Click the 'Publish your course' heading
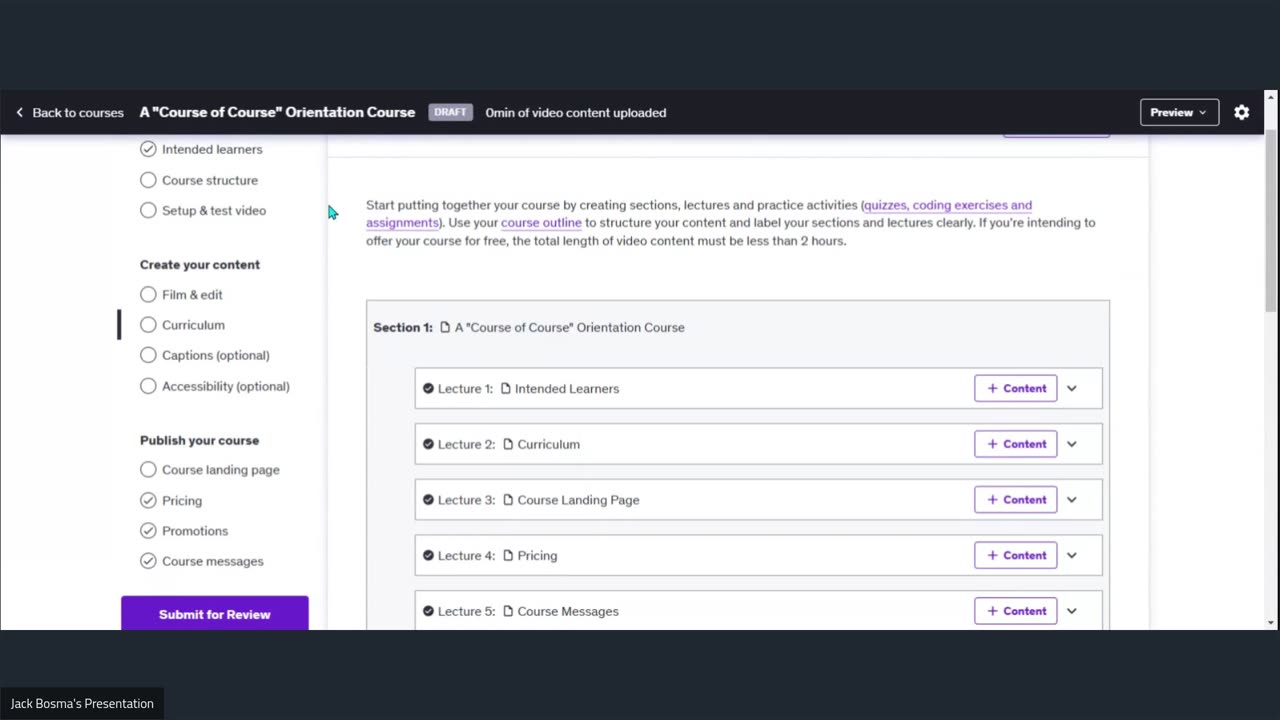The image size is (1280, 720). coord(199,440)
